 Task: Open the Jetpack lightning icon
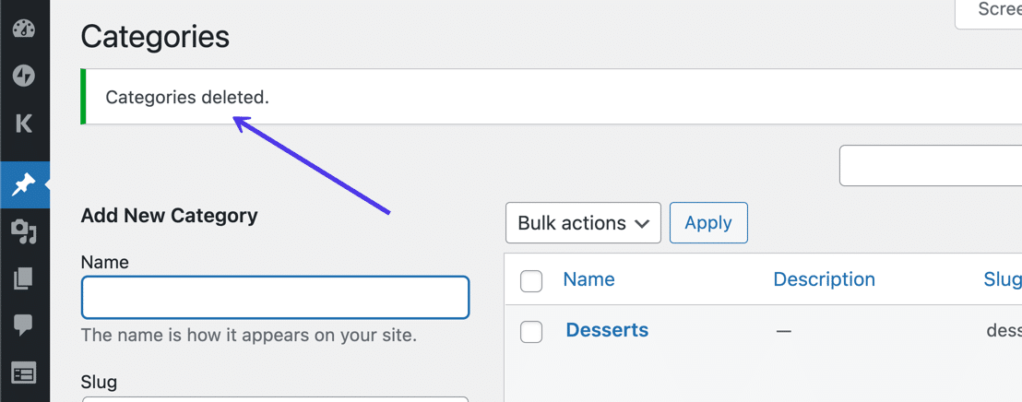pos(24,76)
